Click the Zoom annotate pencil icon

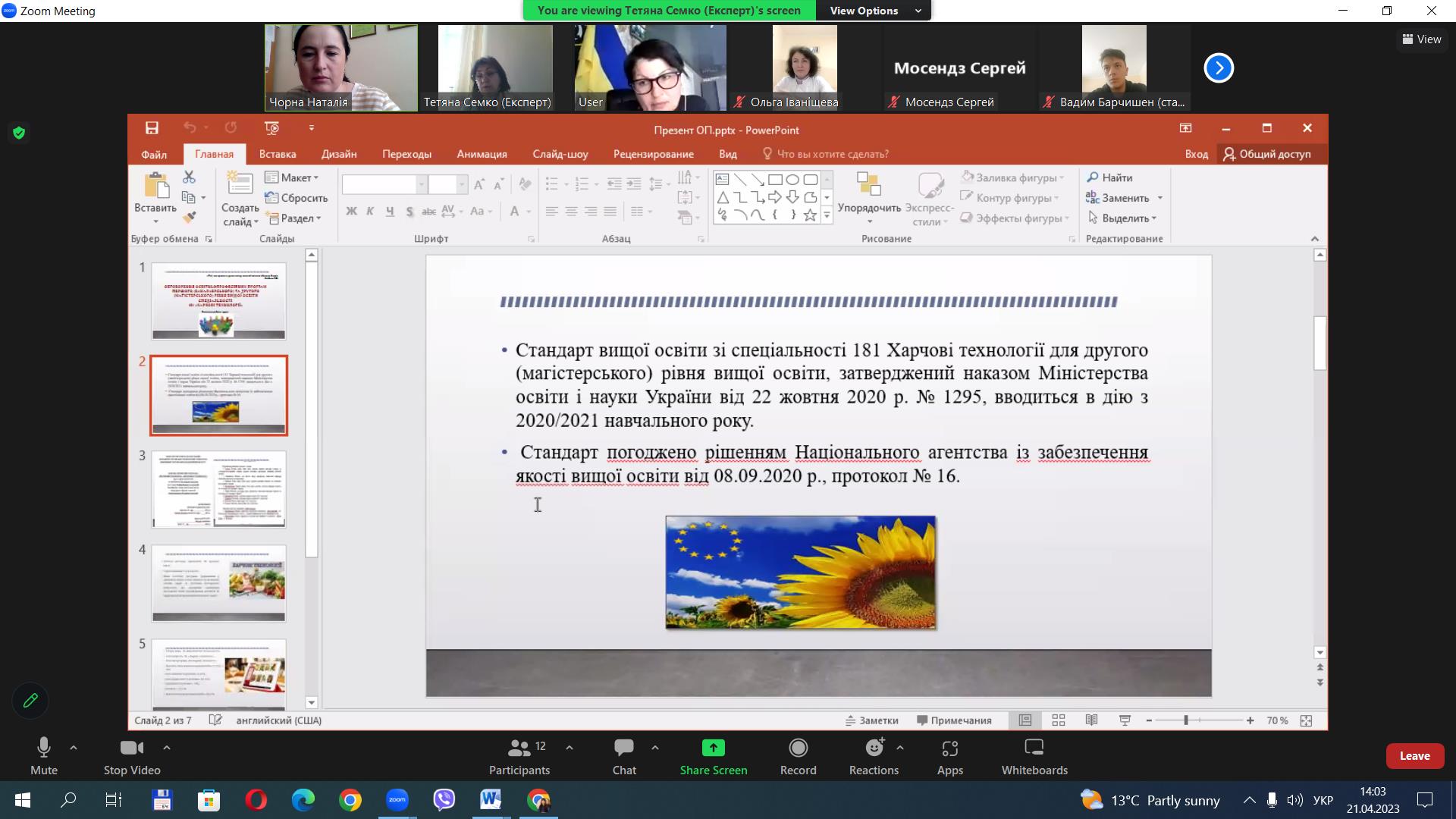click(30, 701)
